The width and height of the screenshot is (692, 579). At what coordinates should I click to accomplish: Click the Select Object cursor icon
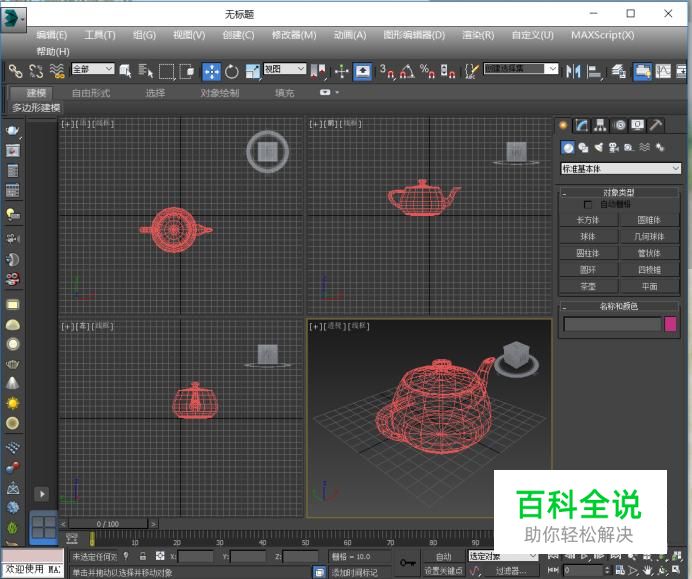125,71
